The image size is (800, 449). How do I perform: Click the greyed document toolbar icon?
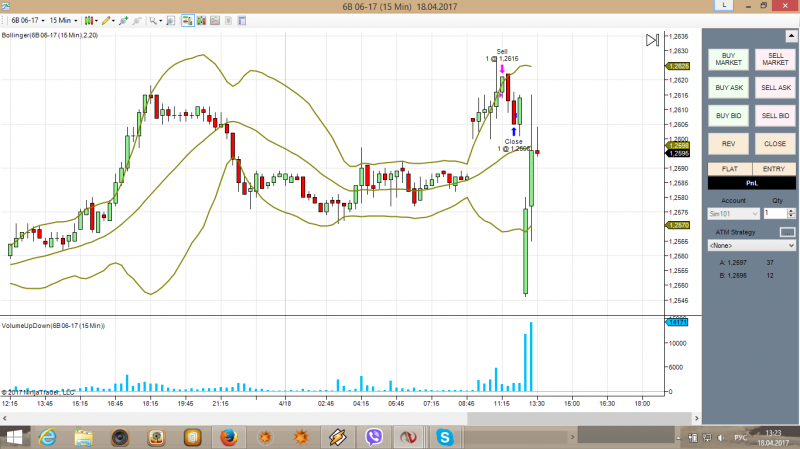tap(228, 20)
